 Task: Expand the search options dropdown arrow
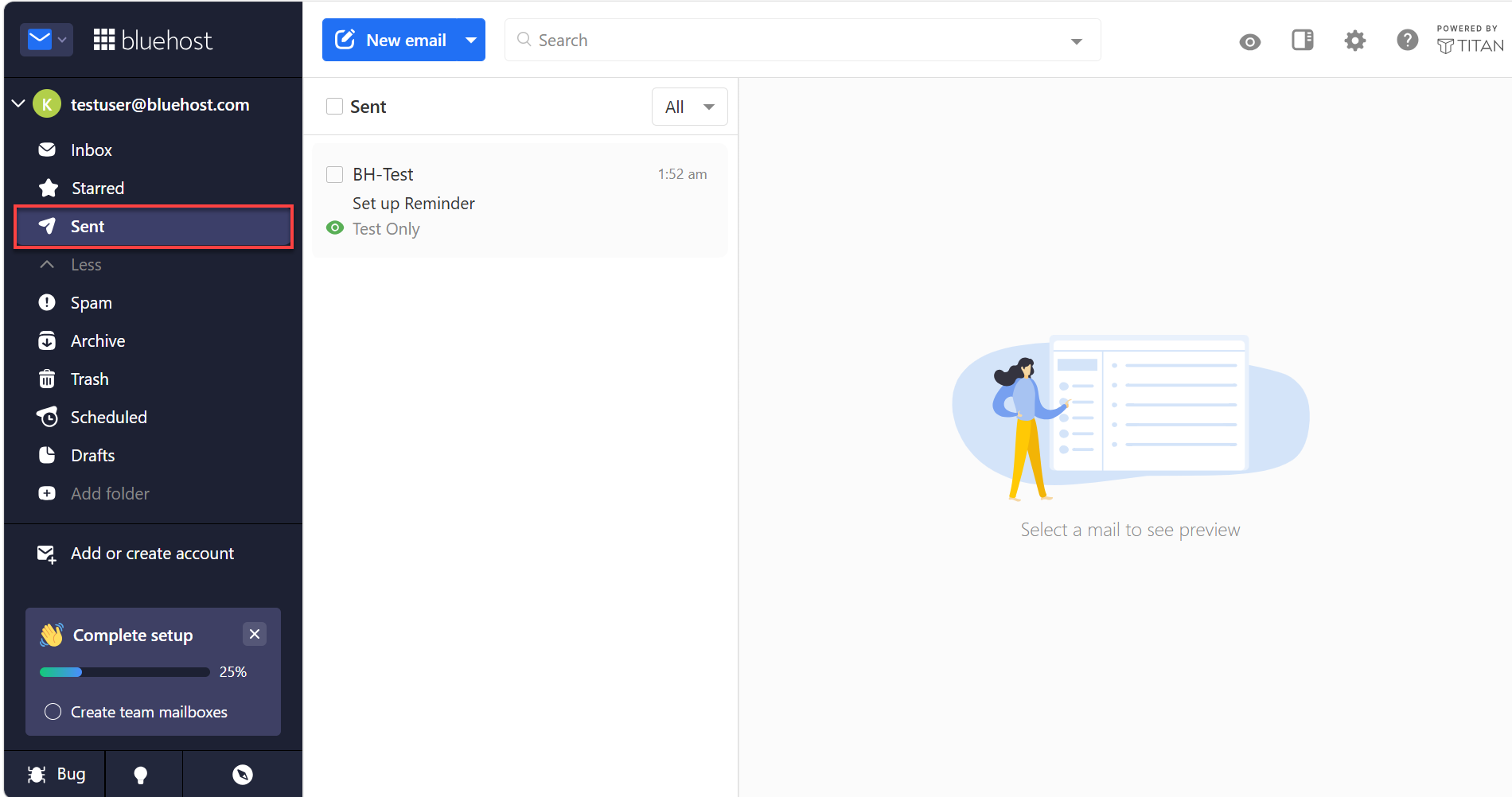point(1077,41)
